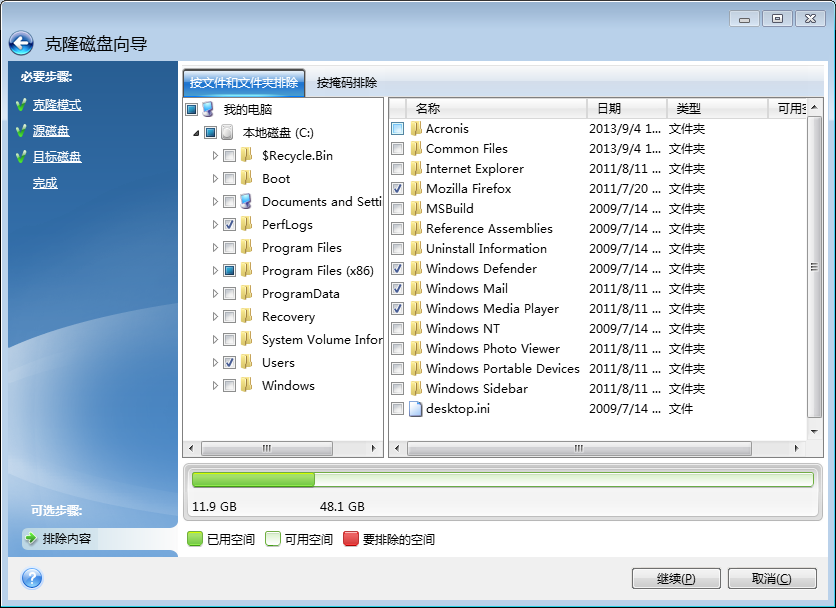Screen dimensions: 836x608
Task: Click the disk space usage bar
Action: (502, 479)
